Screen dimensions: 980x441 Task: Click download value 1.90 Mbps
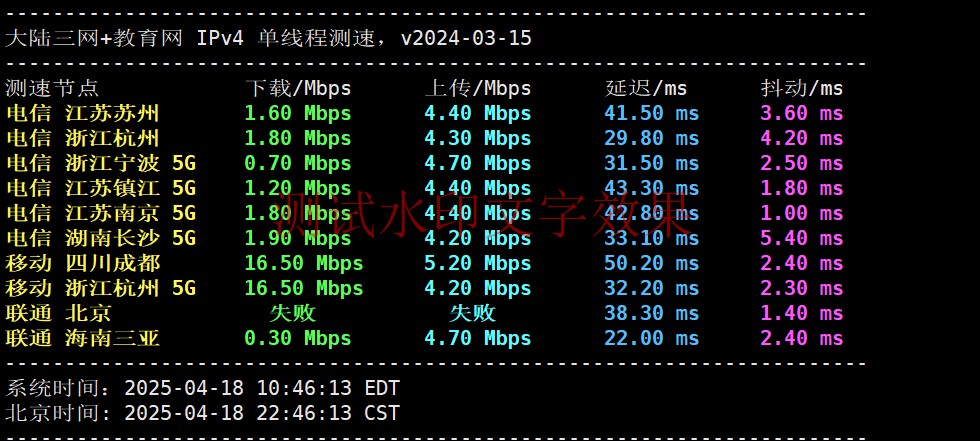(x=298, y=238)
